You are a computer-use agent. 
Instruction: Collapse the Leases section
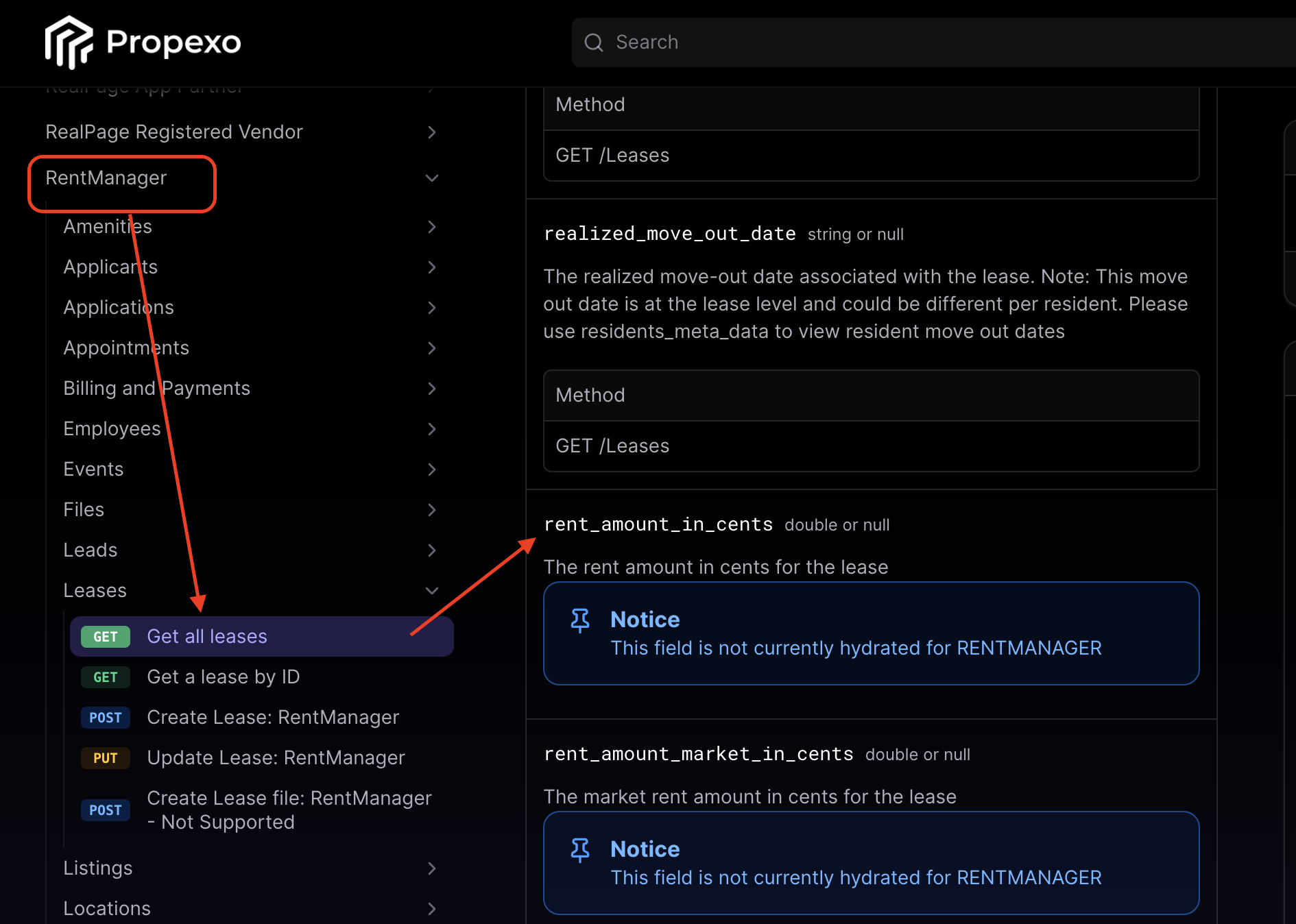(432, 590)
